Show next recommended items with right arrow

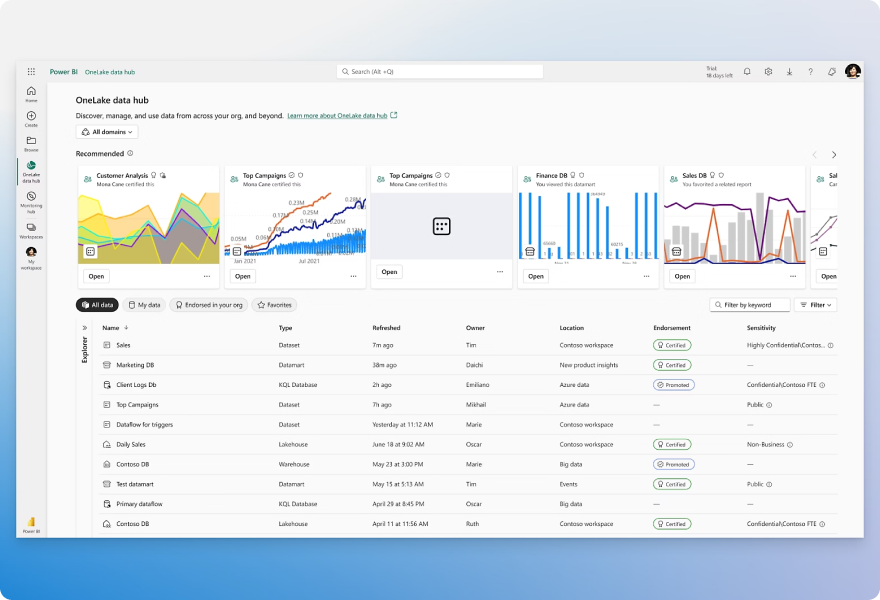[834, 154]
